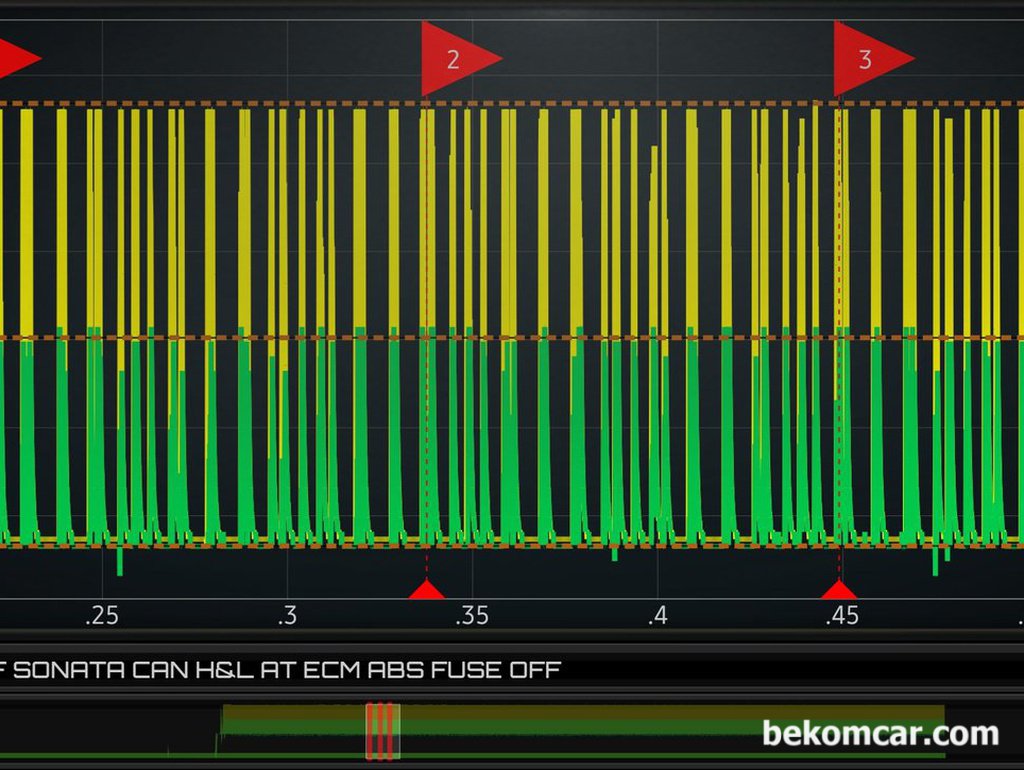Grab marker 3's bottom triangle handle near .45
Viewport: 1024px width, 770px height.
[839, 588]
